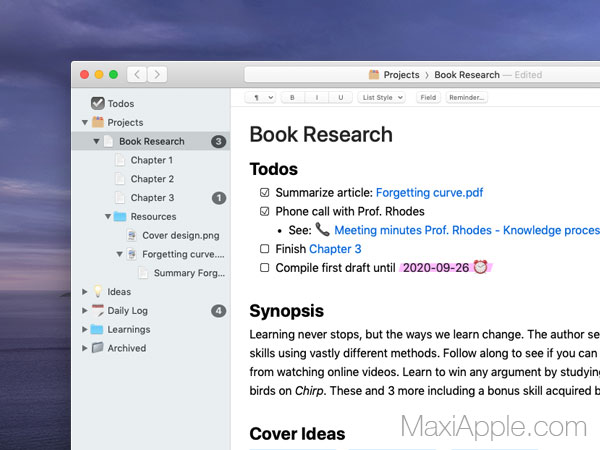
Task: Select Cover design.png in sidebar
Action: (181, 235)
